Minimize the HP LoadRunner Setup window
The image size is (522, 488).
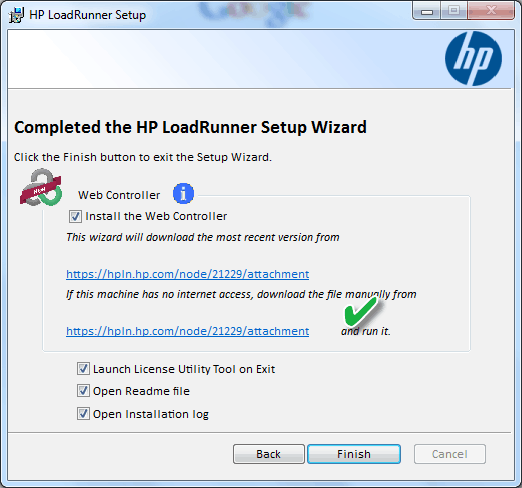tap(427, 11)
